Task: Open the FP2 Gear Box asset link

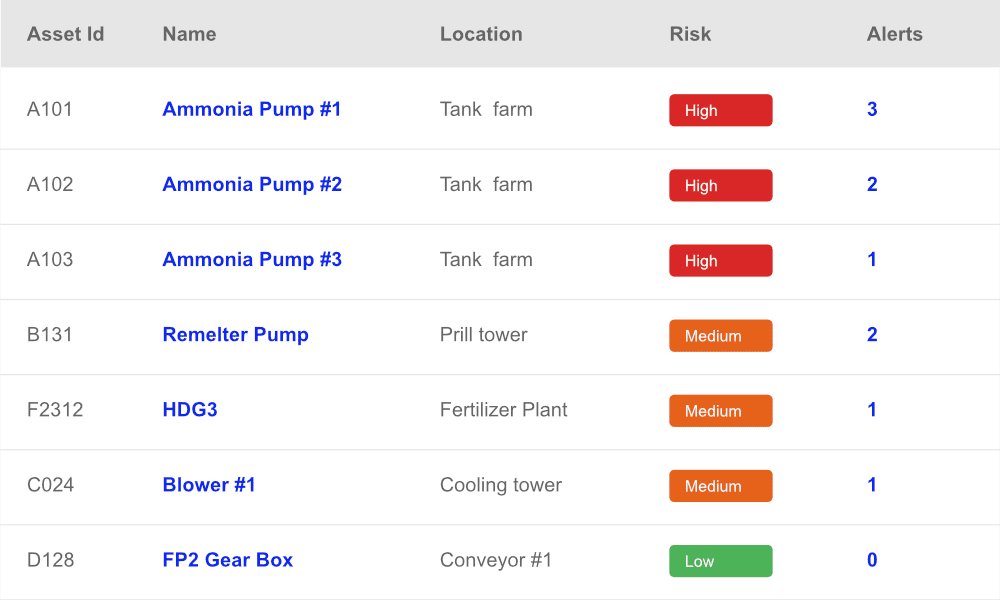Action: 228,560
